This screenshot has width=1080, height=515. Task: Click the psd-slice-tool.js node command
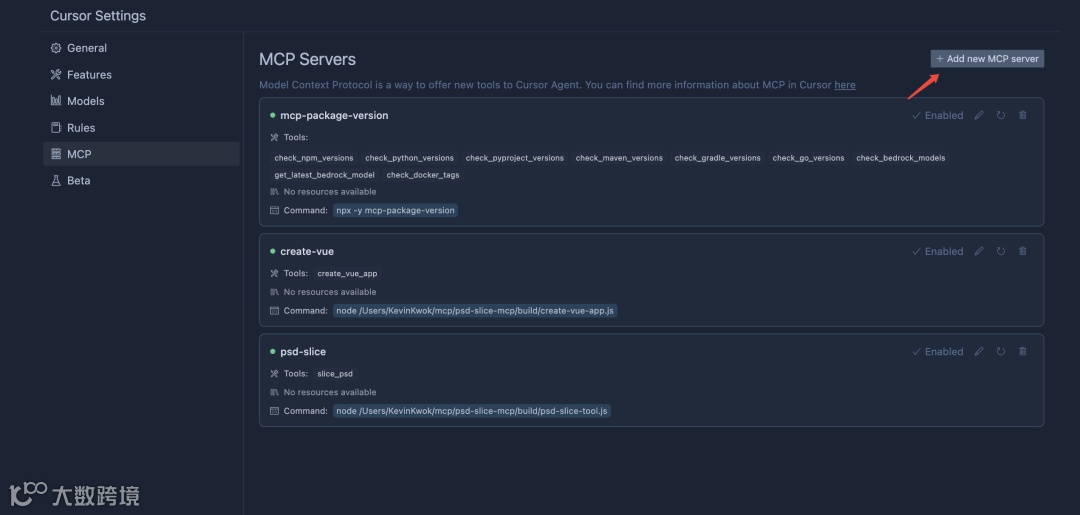click(472, 411)
